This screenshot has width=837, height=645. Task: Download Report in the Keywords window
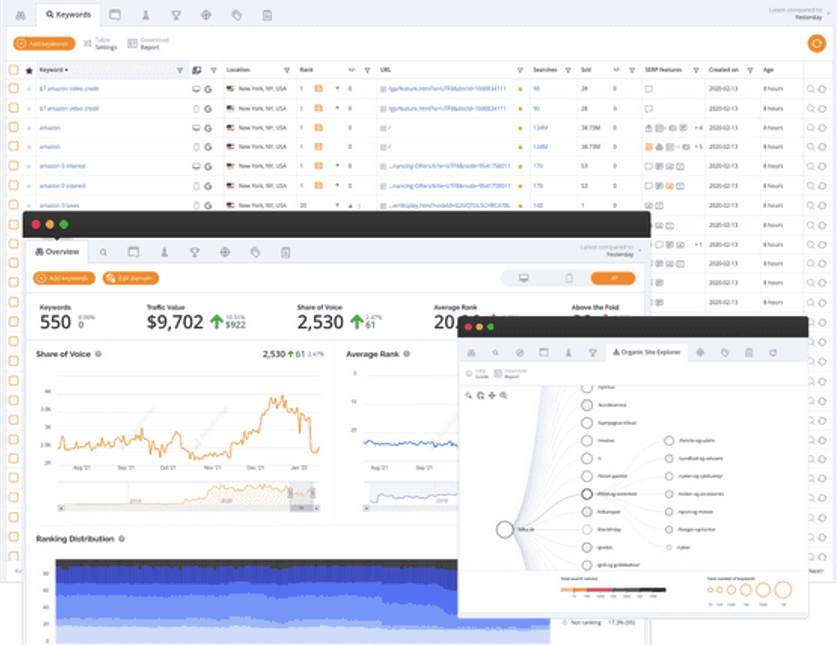(148, 44)
